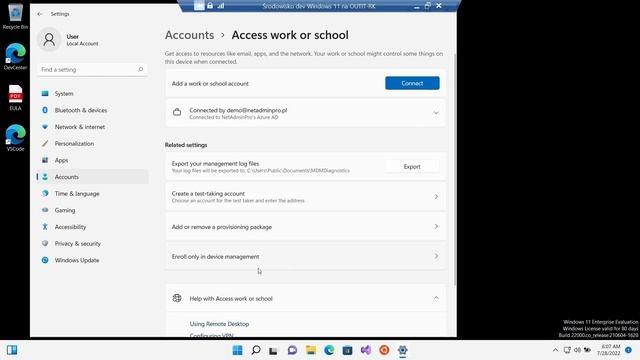Click the globe icon beside Help section
Image resolution: width=640 pixels, height=360 pixels.
click(177, 298)
